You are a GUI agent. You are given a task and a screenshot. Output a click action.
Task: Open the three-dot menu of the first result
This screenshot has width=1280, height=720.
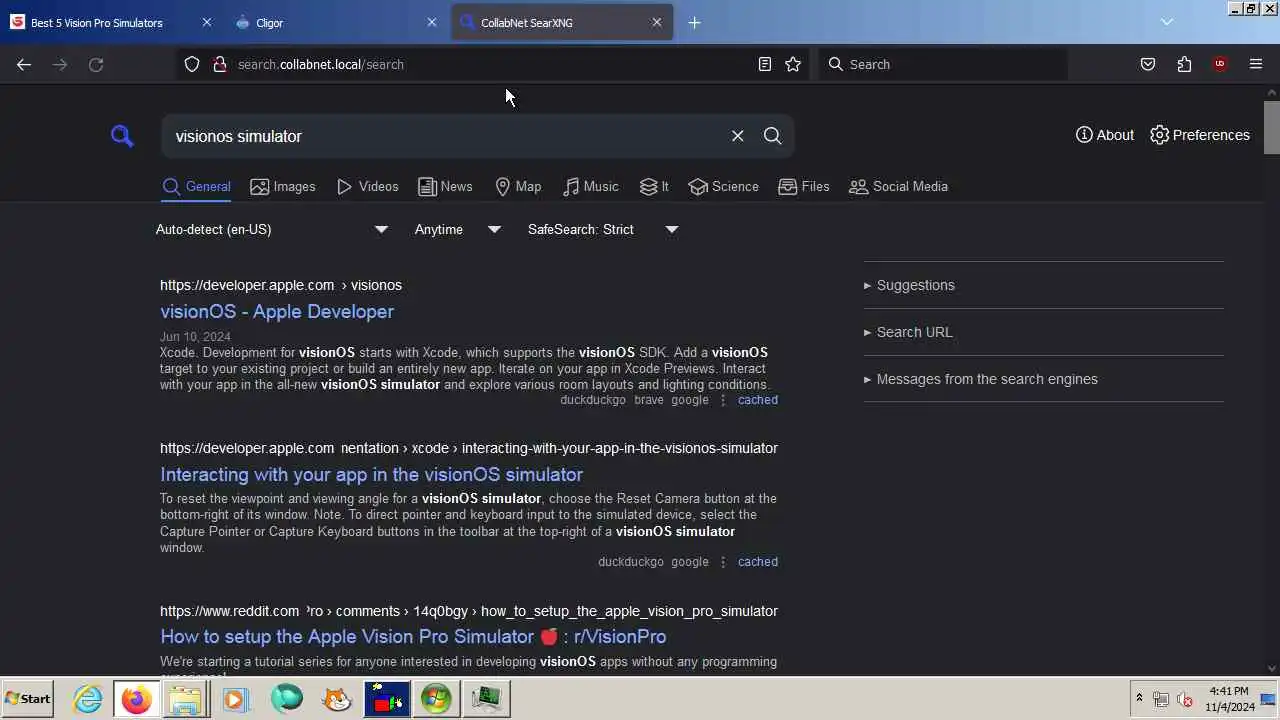pyautogui.click(x=723, y=400)
